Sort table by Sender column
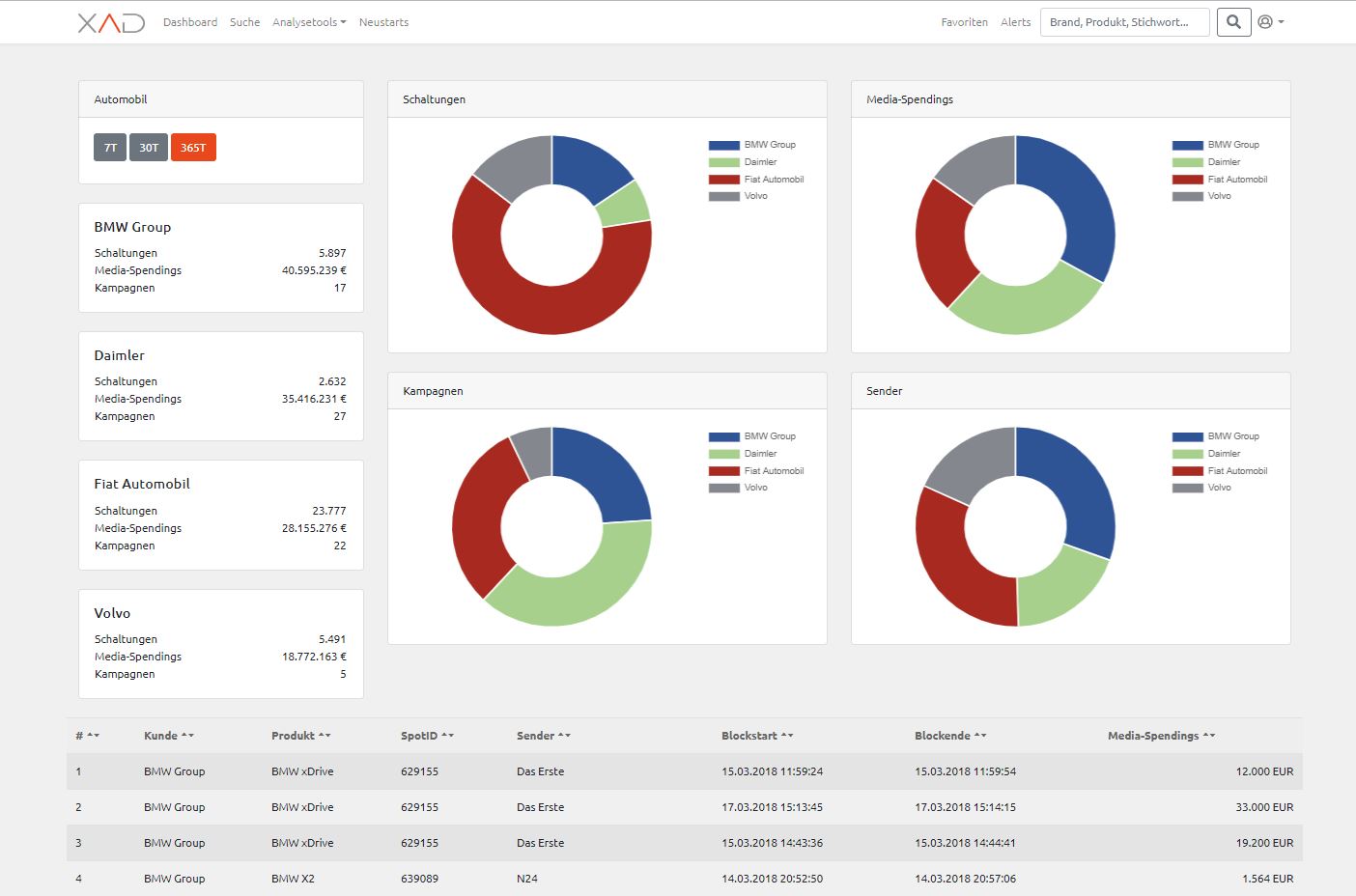The width and height of the screenshot is (1356, 896). [x=544, y=736]
